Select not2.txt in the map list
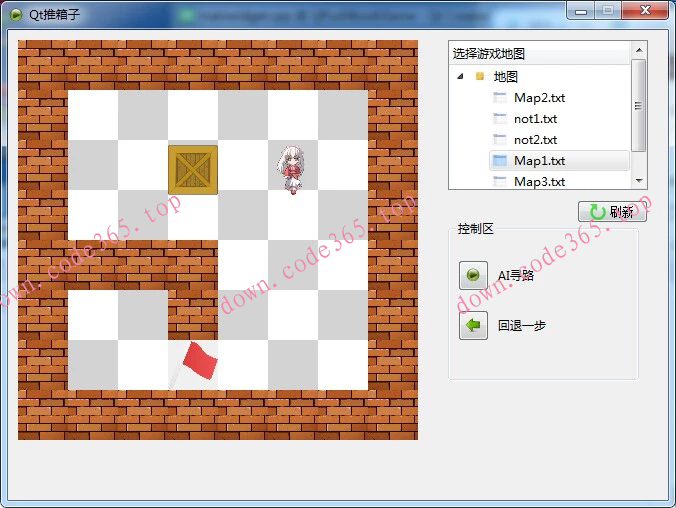Image resolution: width=676 pixels, height=508 pixels. pos(535,140)
